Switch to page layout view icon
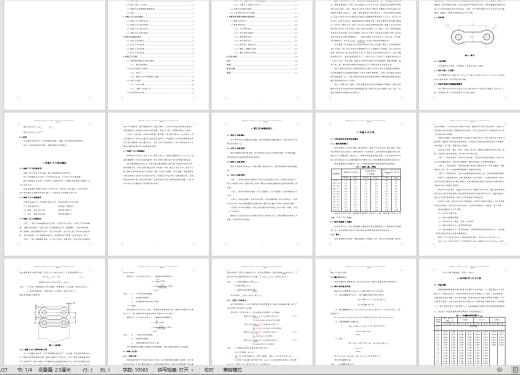Image resolution: width=520 pixels, height=375 pixels. pos(515,370)
